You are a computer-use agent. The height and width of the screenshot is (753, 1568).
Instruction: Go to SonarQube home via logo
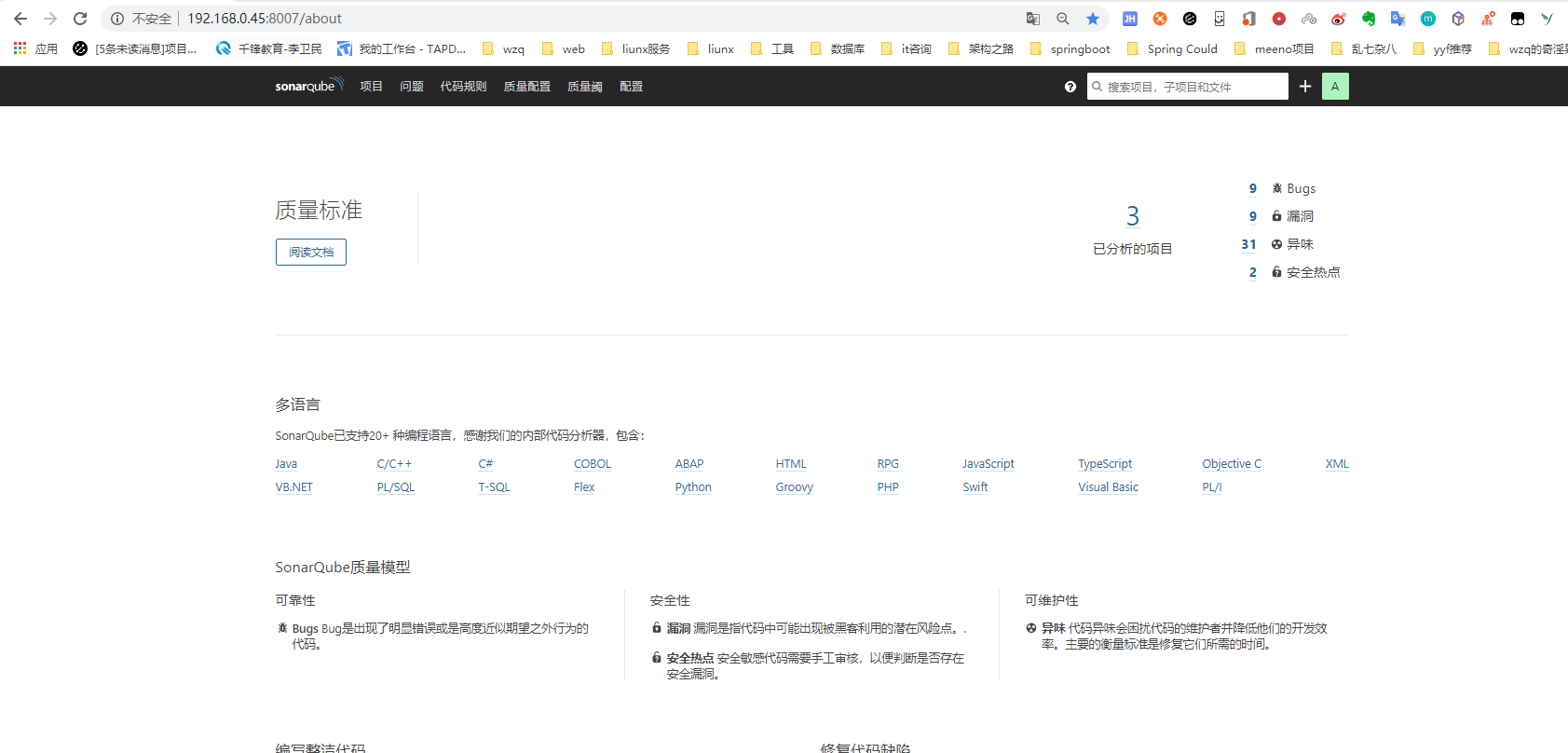pyautogui.click(x=309, y=86)
